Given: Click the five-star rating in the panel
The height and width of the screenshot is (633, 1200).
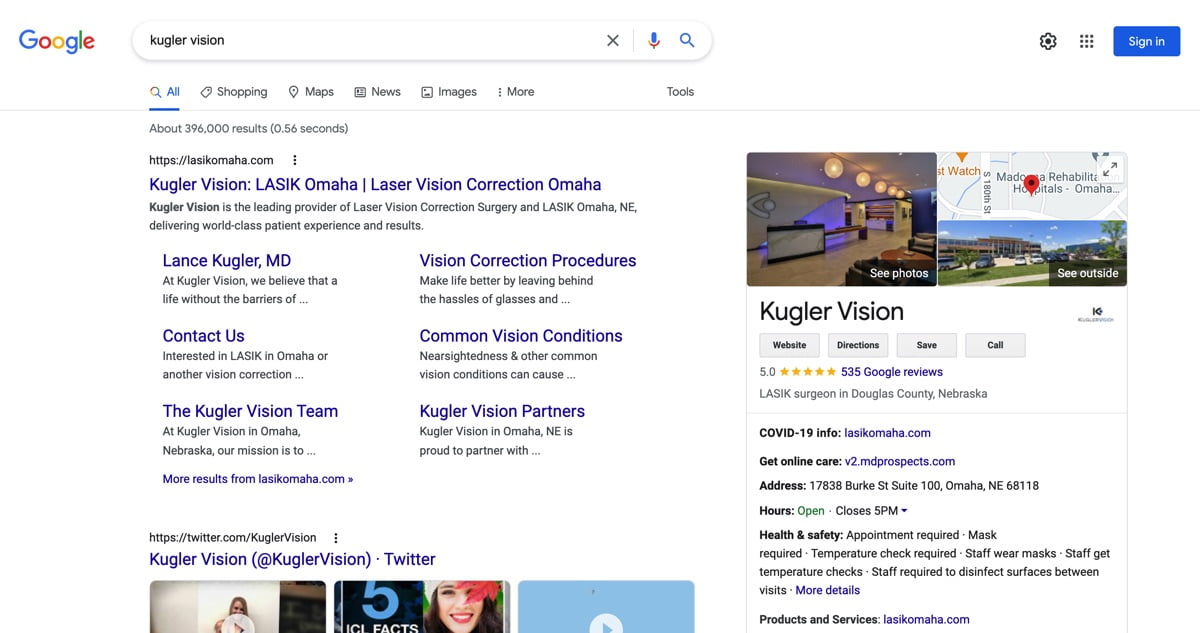Looking at the screenshot, I should coord(808,372).
